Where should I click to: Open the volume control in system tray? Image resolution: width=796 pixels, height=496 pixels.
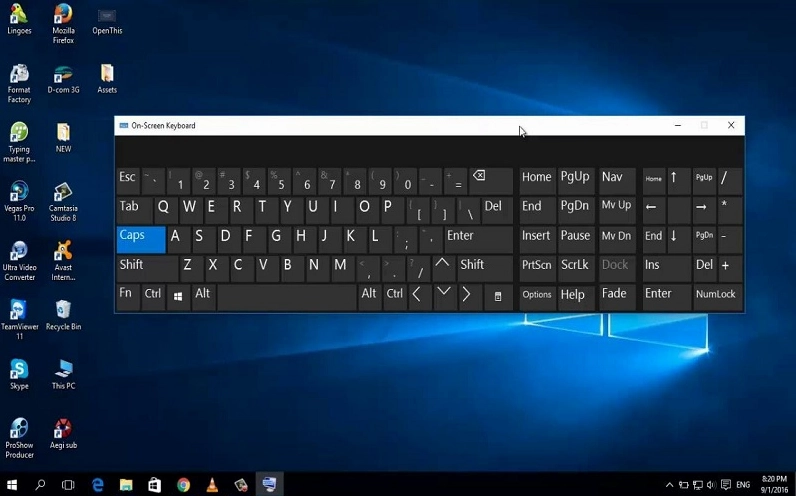pyautogui.click(x=711, y=485)
